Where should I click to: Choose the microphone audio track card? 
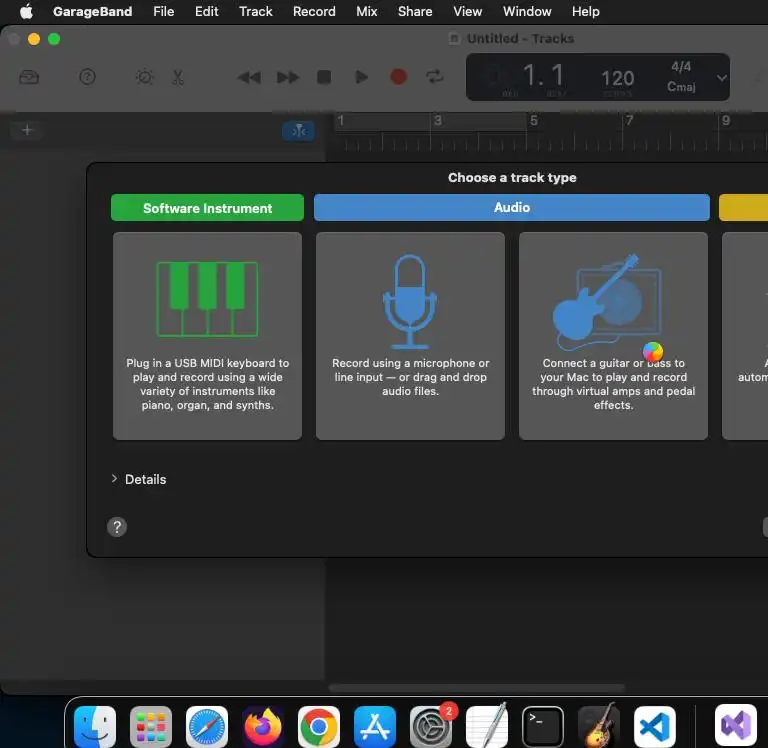410,336
